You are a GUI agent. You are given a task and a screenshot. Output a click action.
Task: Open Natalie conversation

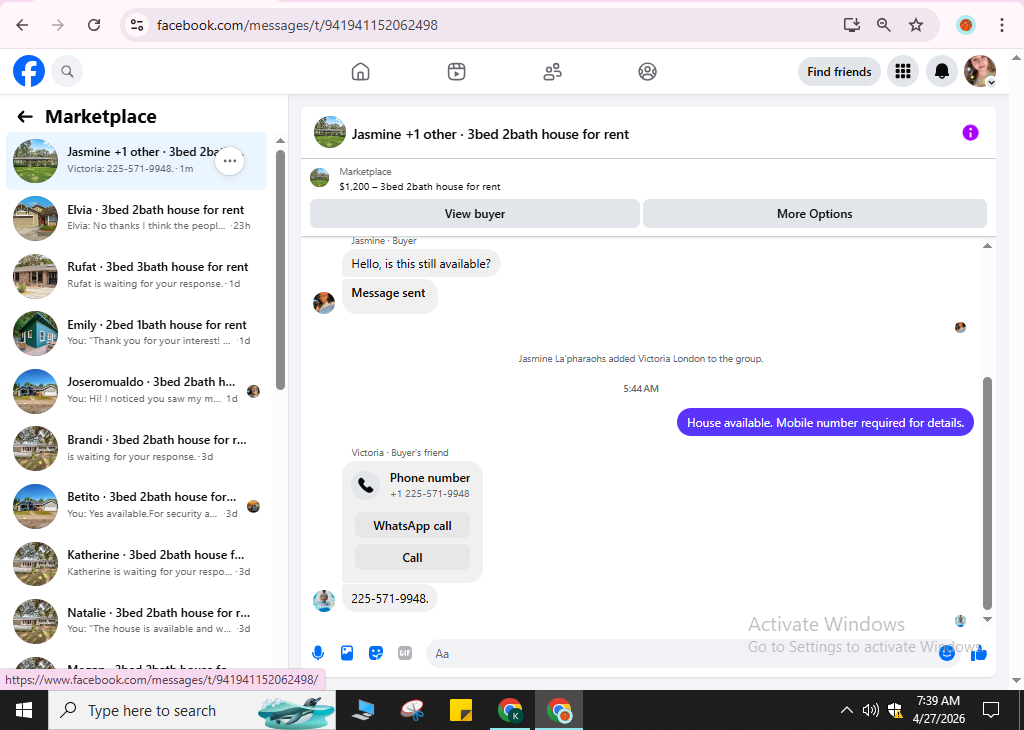click(136, 620)
